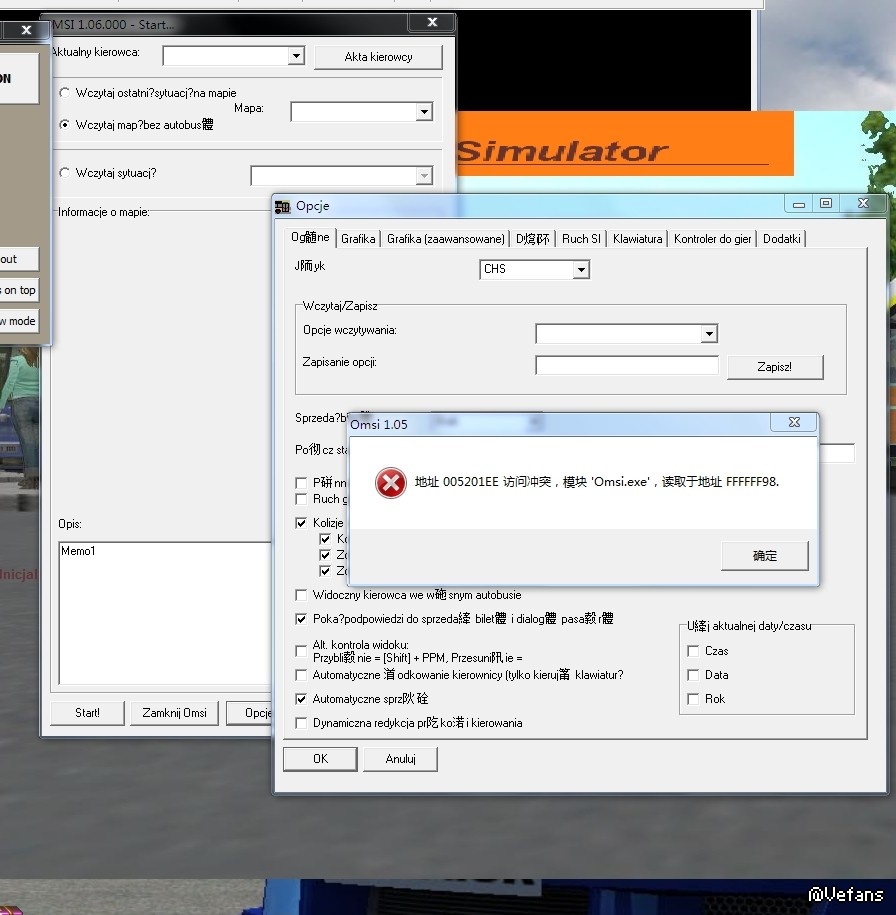This screenshot has height=915, width=896.
Task: Toggle Widoczny kierowca checkbox
Action: (301, 595)
